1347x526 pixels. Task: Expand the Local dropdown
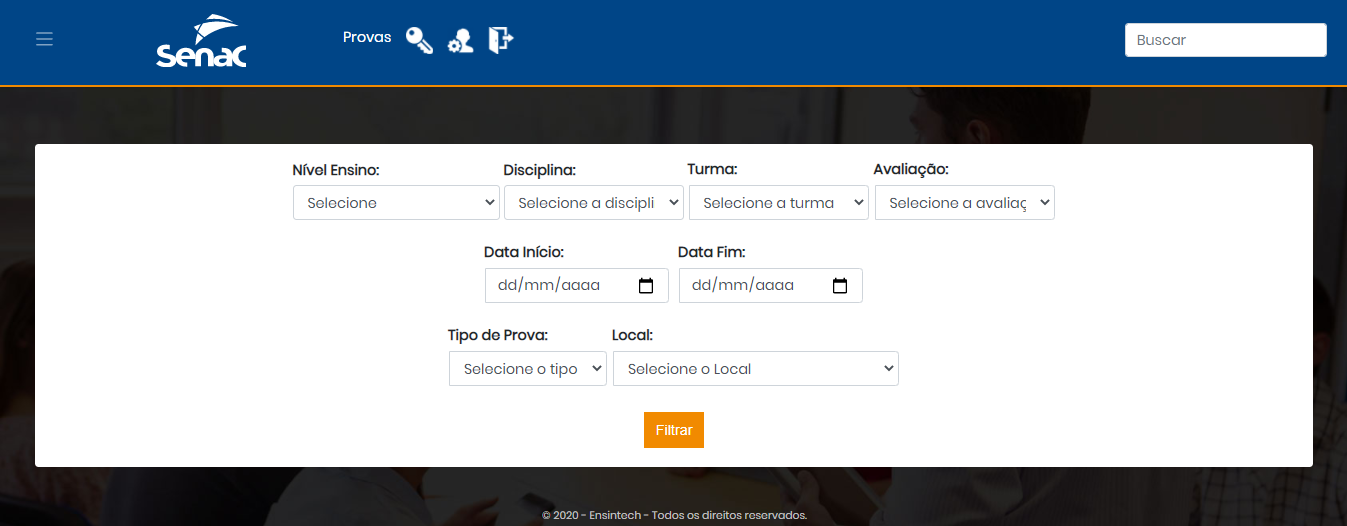(x=756, y=368)
